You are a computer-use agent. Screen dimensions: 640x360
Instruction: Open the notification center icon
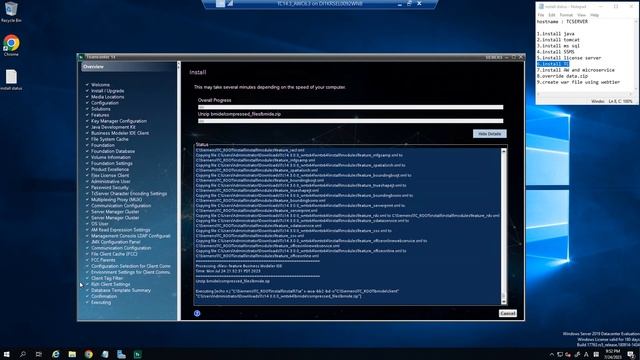pyautogui.click(x=631, y=354)
